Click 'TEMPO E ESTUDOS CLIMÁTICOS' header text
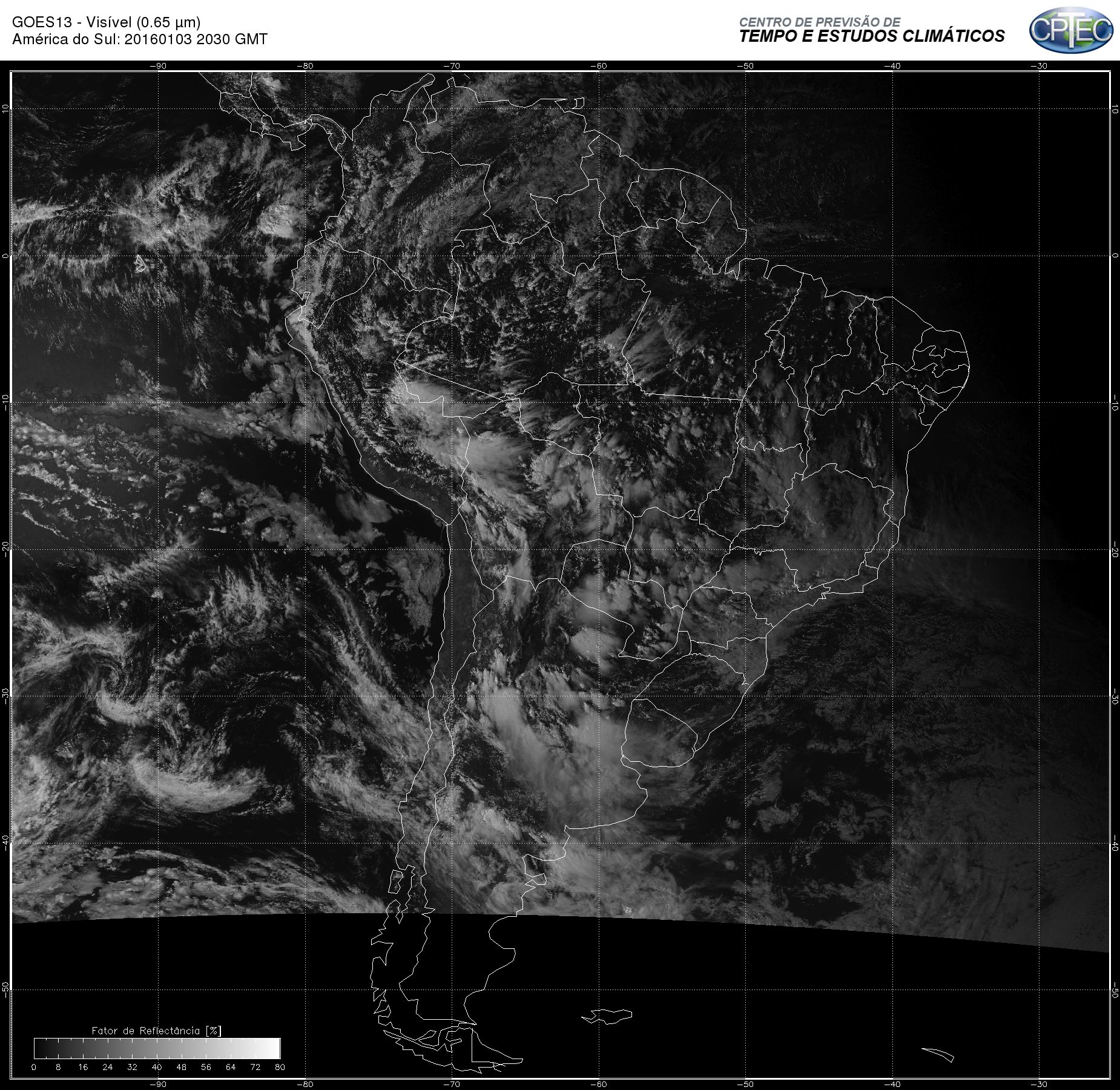 872,36
